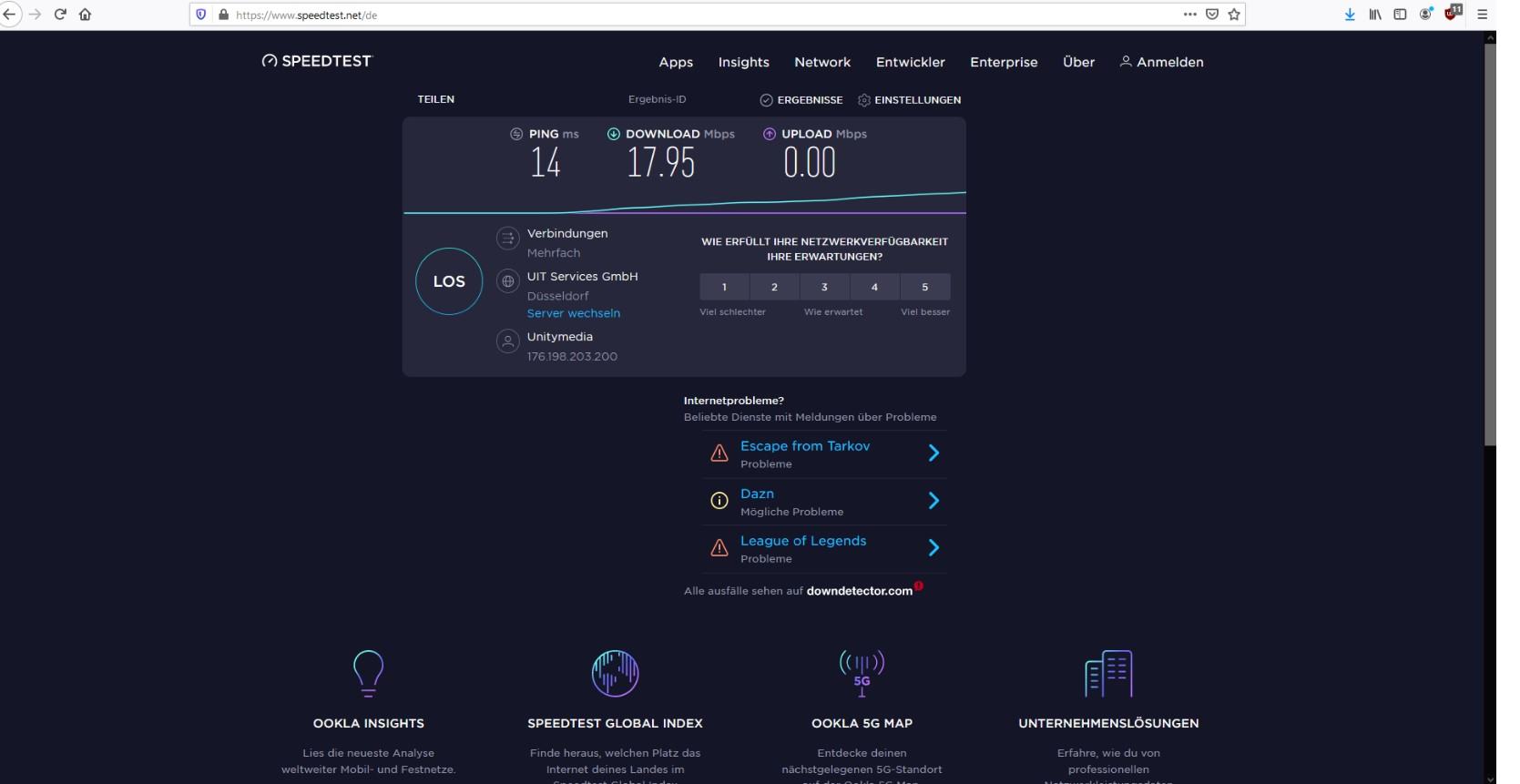Toggle browser sidebar icon
The width and height of the screenshot is (1520, 784).
point(1401,15)
